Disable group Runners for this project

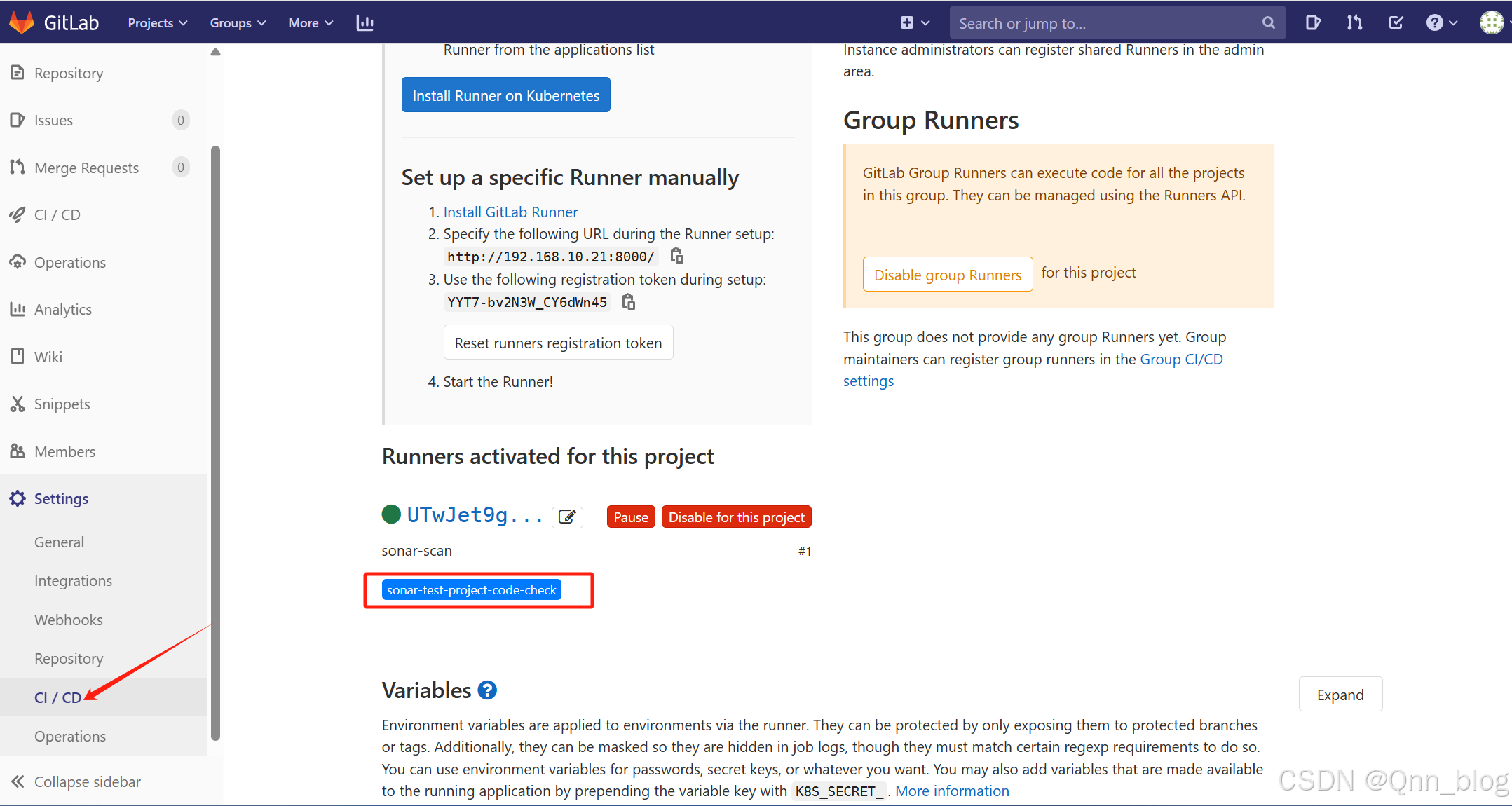coord(947,274)
